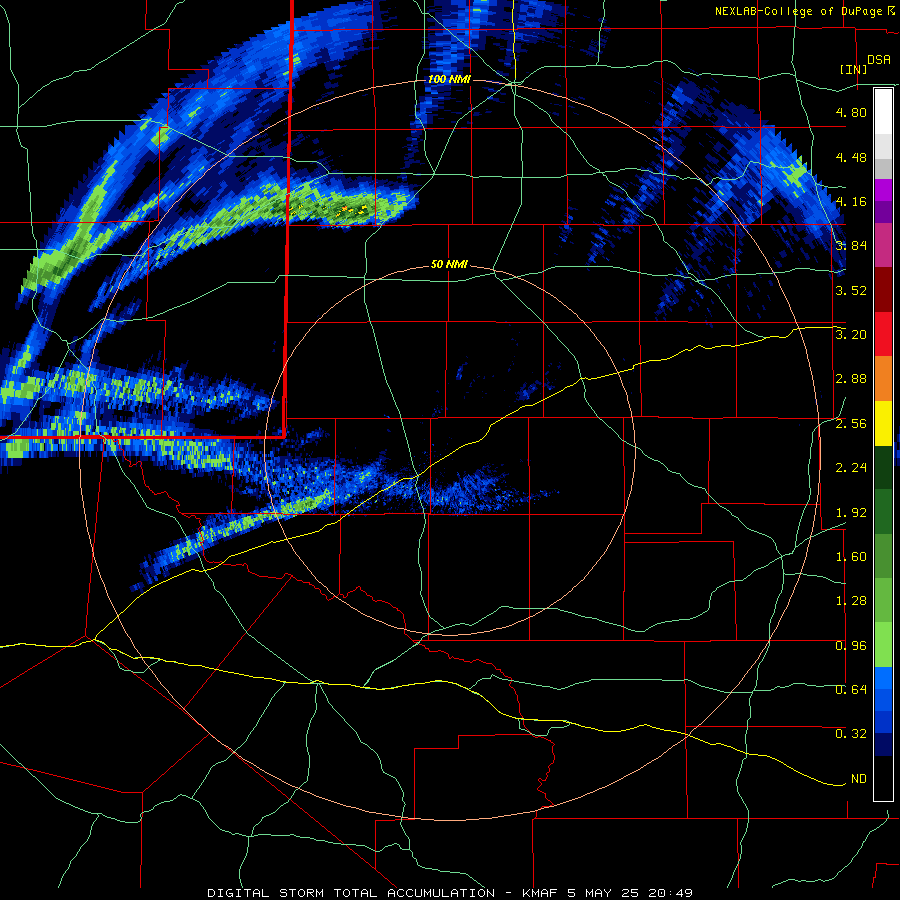Click the [IN] units label
The width and height of the screenshot is (900, 900).
(x=853, y=69)
